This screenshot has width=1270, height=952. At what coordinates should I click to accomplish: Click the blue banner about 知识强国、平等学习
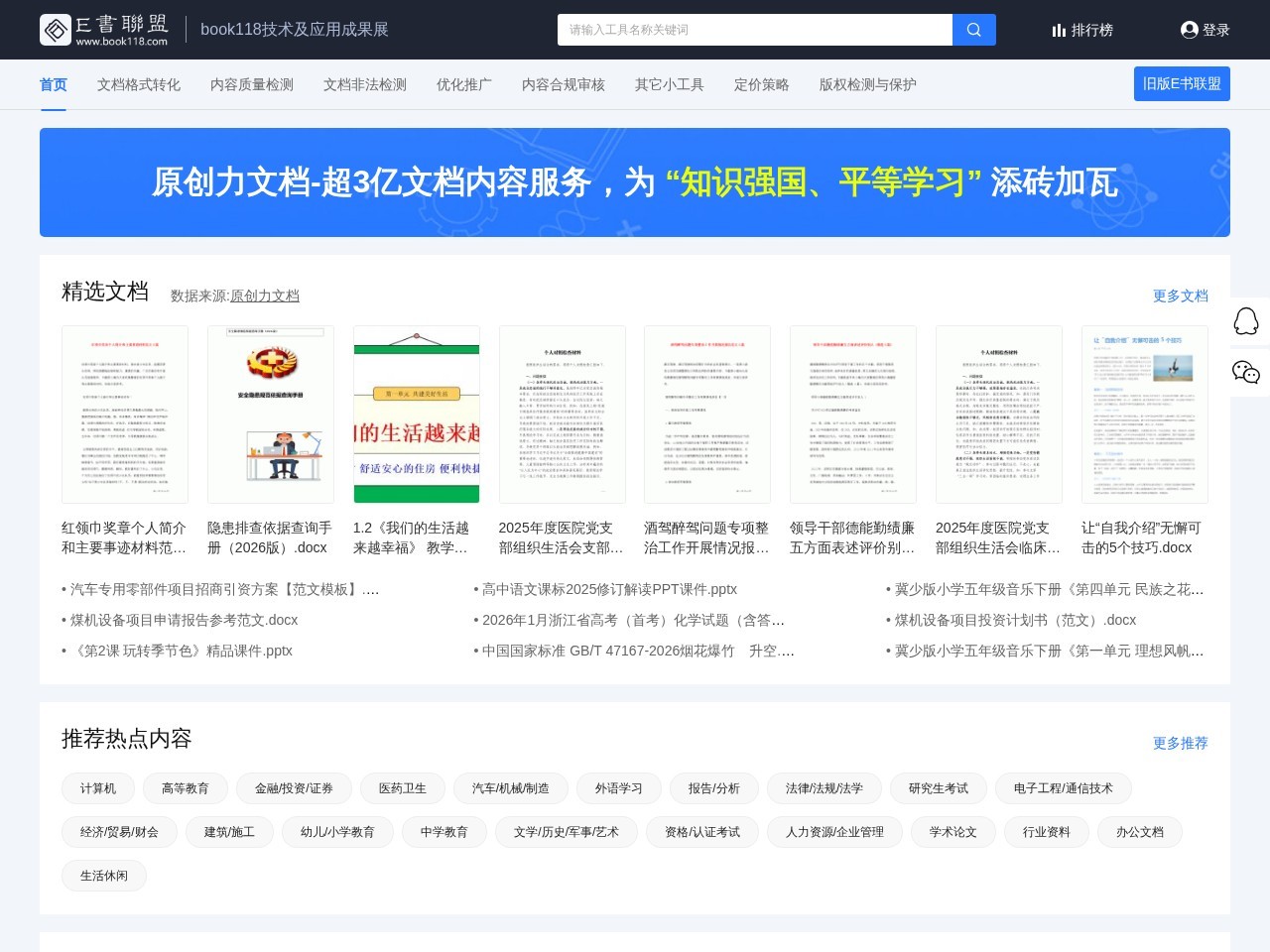pyautogui.click(x=634, y=182)
